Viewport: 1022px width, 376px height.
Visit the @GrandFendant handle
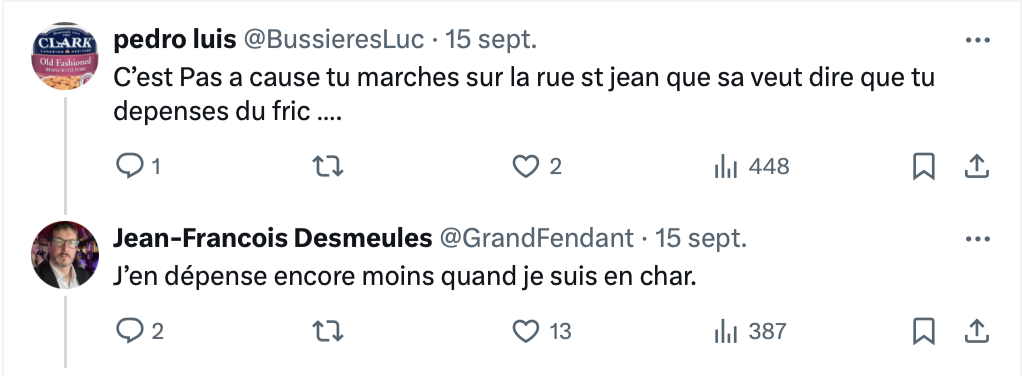(x=536, y=239)
